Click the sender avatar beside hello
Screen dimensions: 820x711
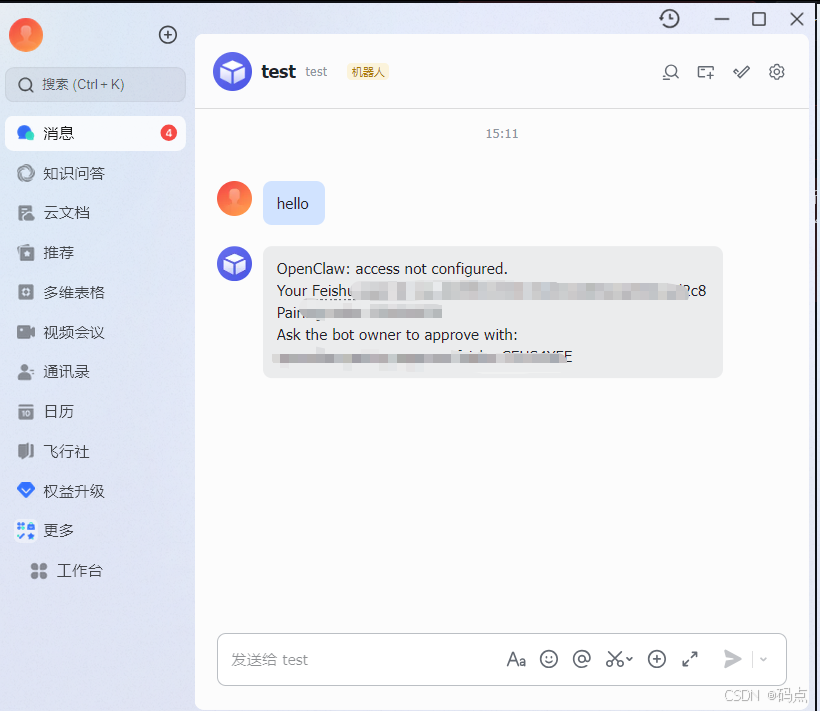coord(234,199)
